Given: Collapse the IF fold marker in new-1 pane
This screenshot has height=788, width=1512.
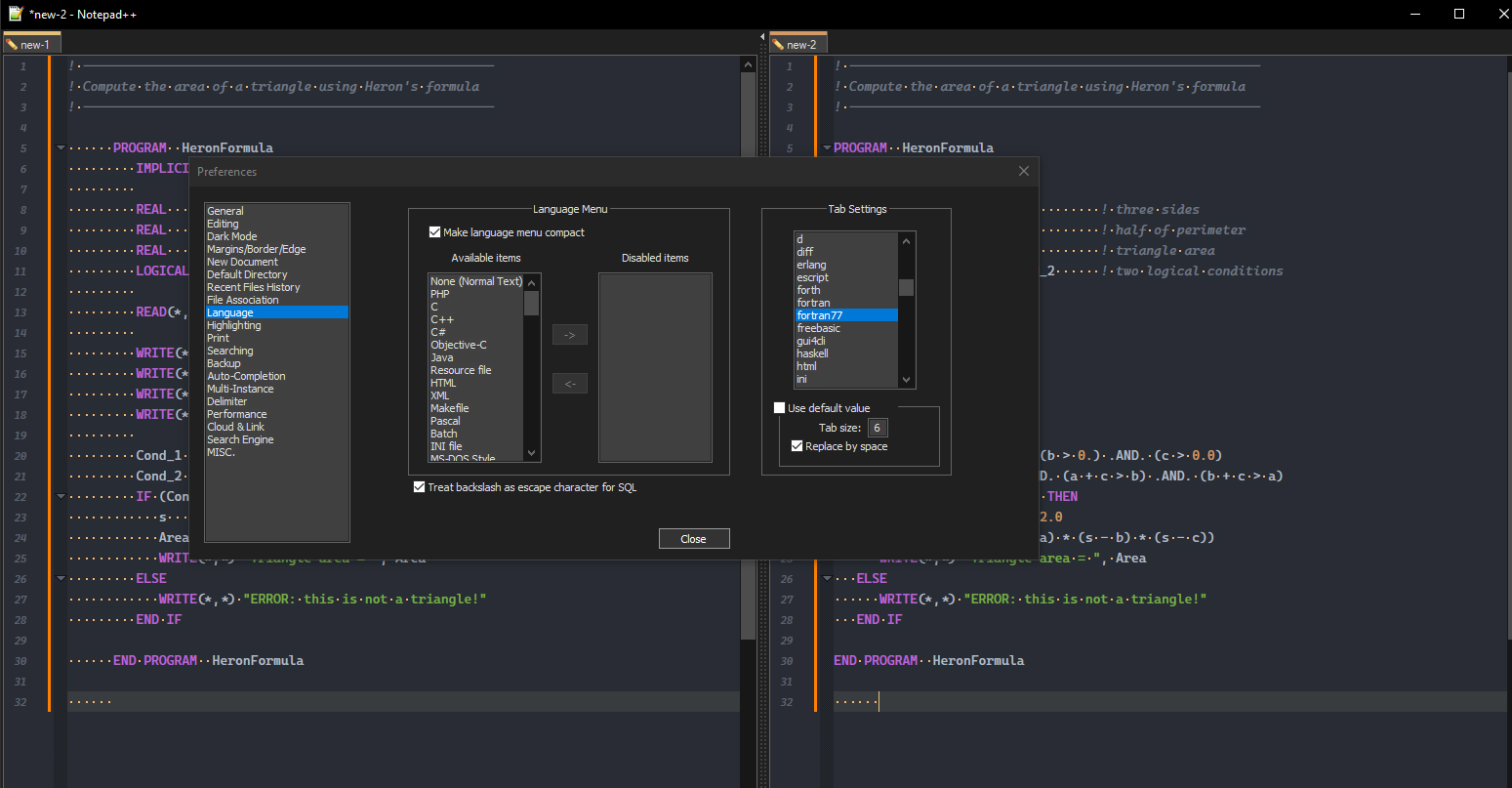Looking at the screenshot, I should 61,497.
